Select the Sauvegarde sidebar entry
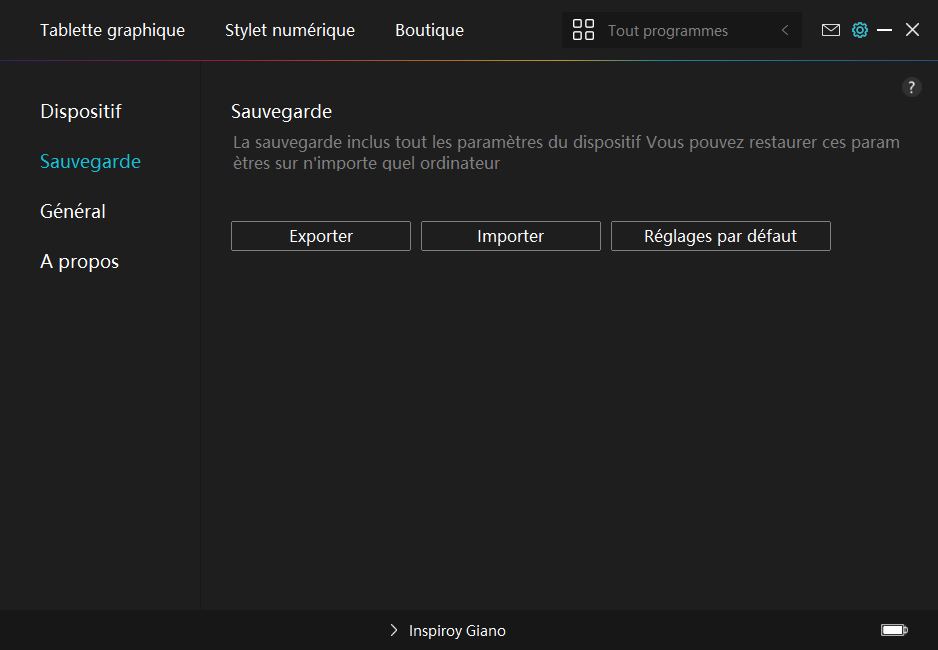This screenshot has width=938, height=650. pyautogui.click(x=90, y=161)
